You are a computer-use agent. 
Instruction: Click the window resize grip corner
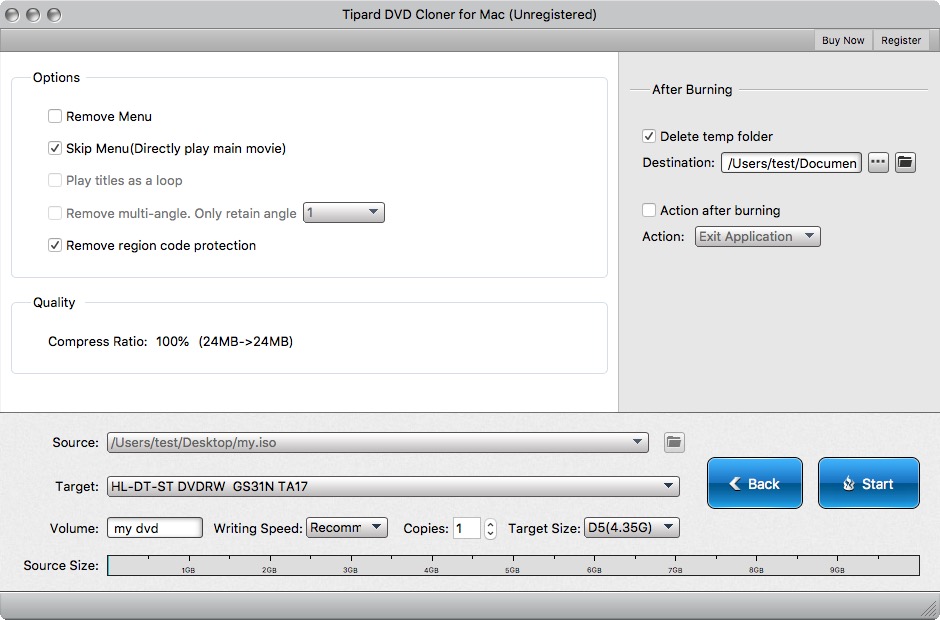929,609
